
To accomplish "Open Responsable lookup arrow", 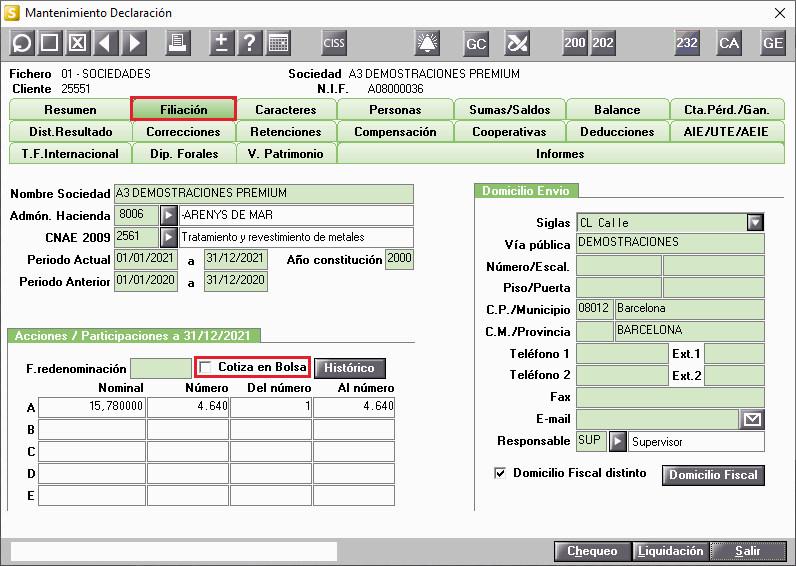I will [x=617, y=441].
